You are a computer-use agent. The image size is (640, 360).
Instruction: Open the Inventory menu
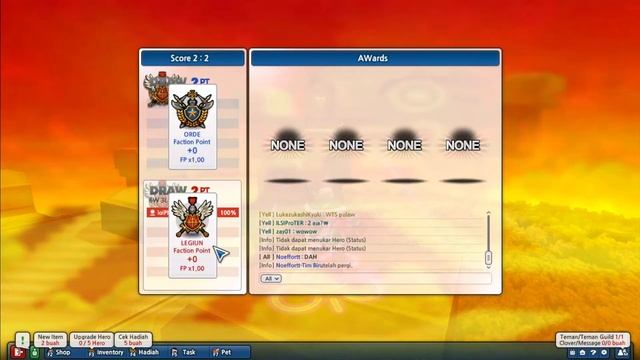(x=106, y=352)
